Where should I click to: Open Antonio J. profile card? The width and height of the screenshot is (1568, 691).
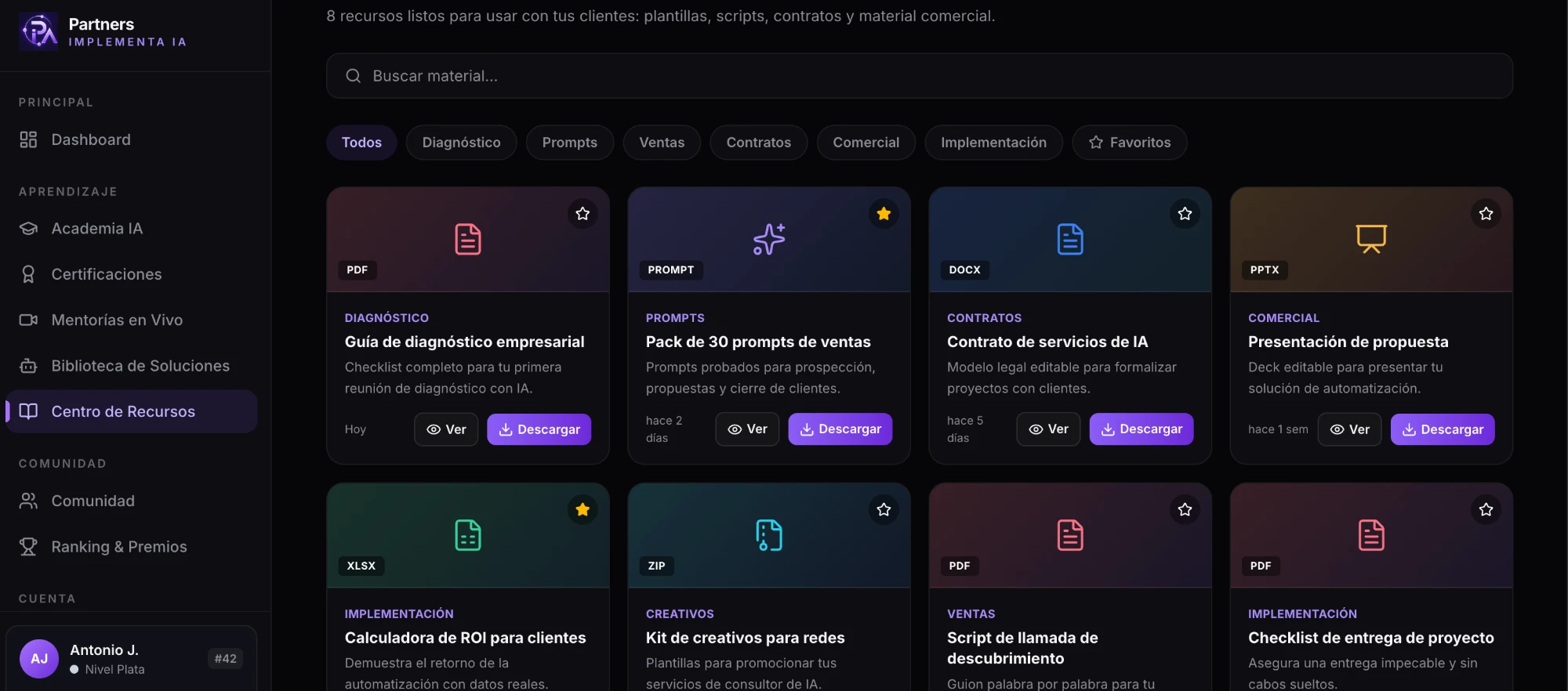point(132,659)
